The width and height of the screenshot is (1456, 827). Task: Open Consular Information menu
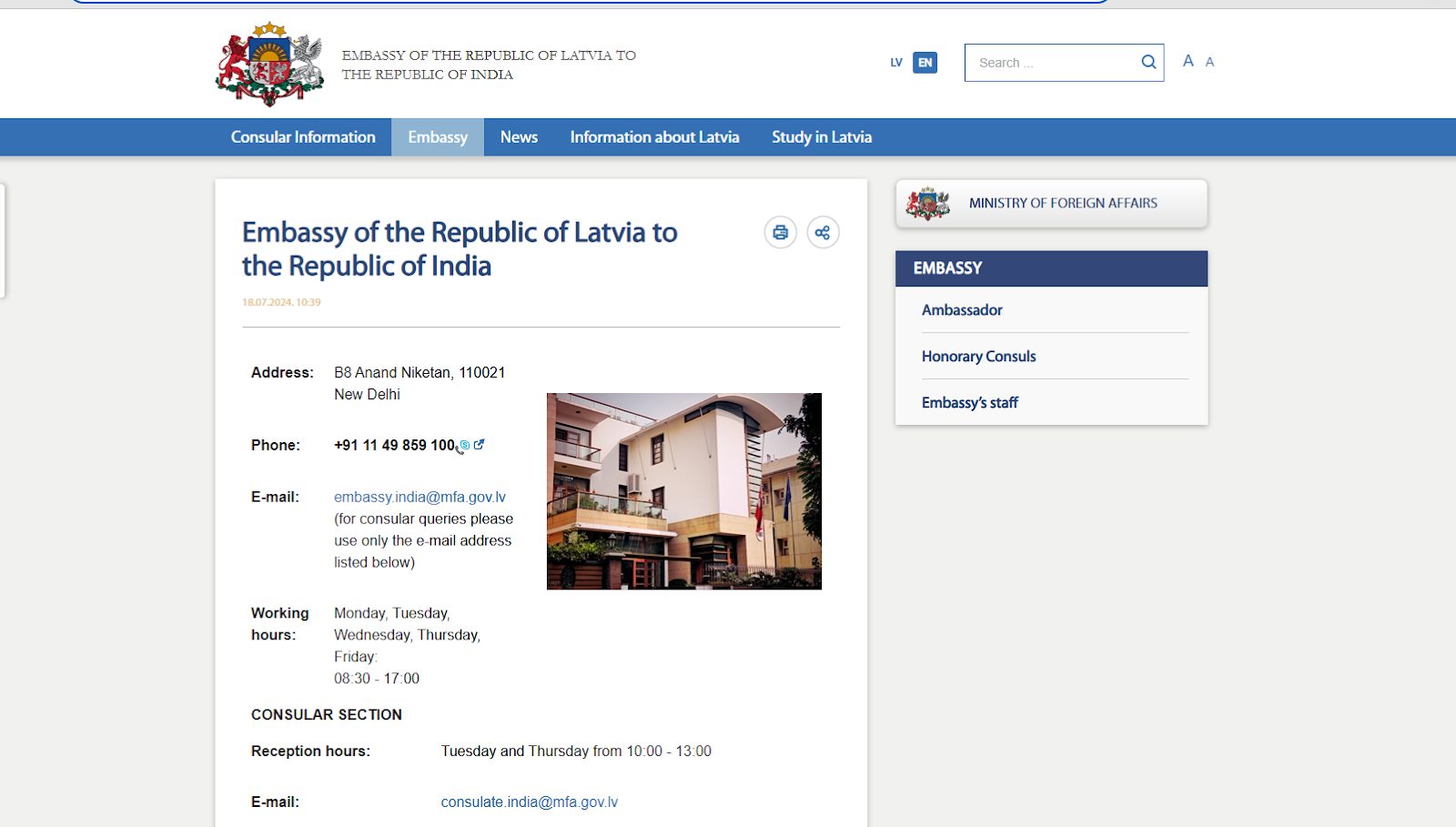pos(303,137)
